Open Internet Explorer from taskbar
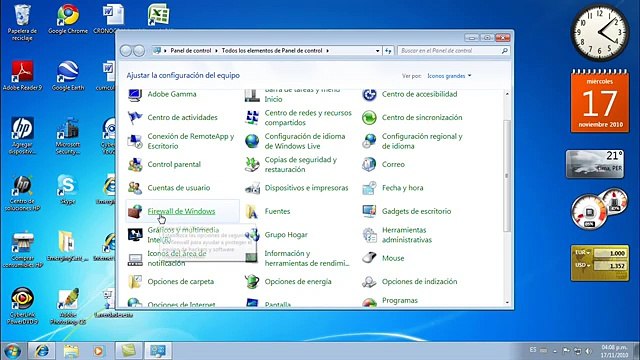Viewport: 640px width, 360px height. [x=42, y=351]
